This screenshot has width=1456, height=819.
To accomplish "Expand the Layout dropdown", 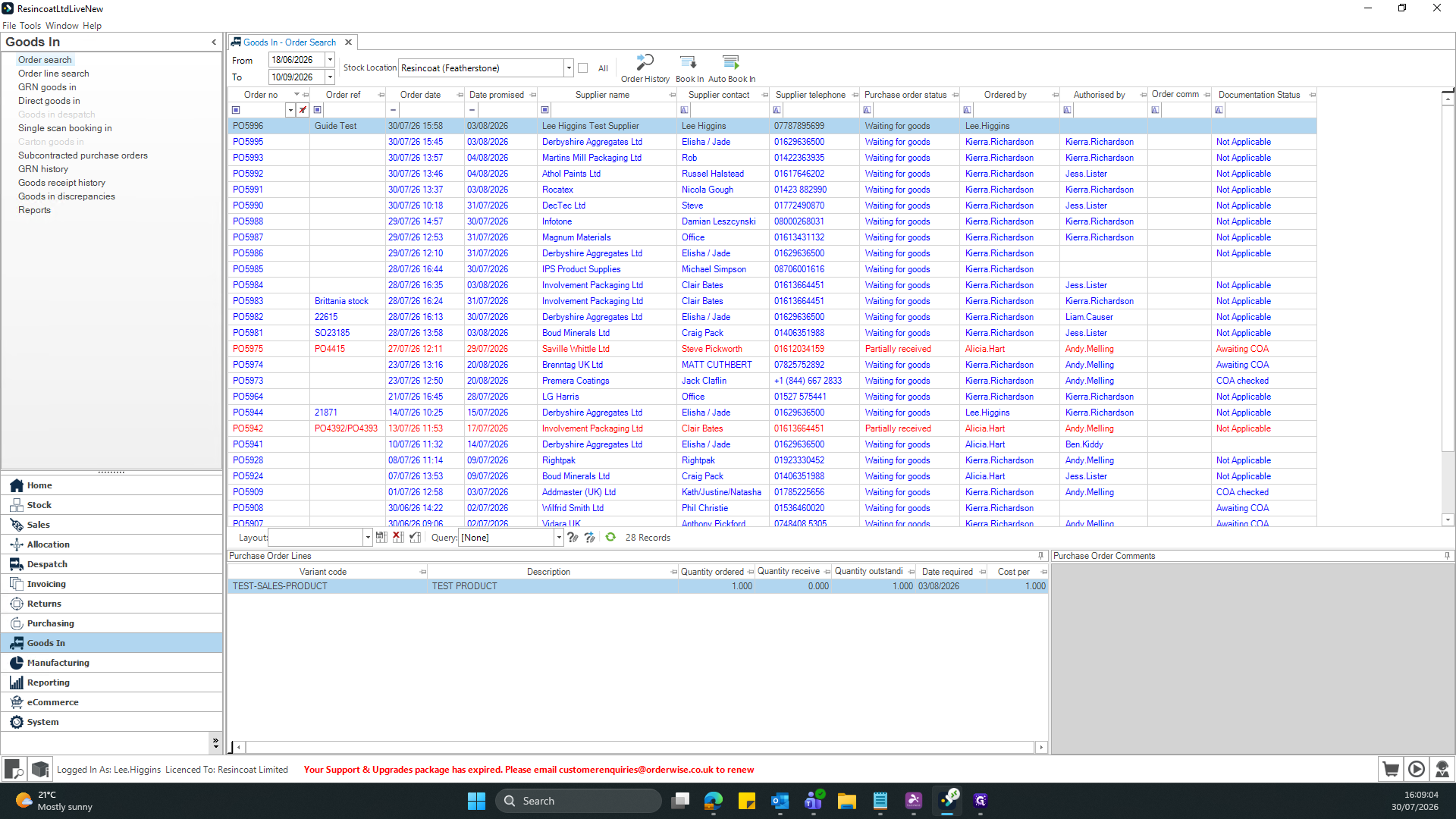I will point(368,538).
